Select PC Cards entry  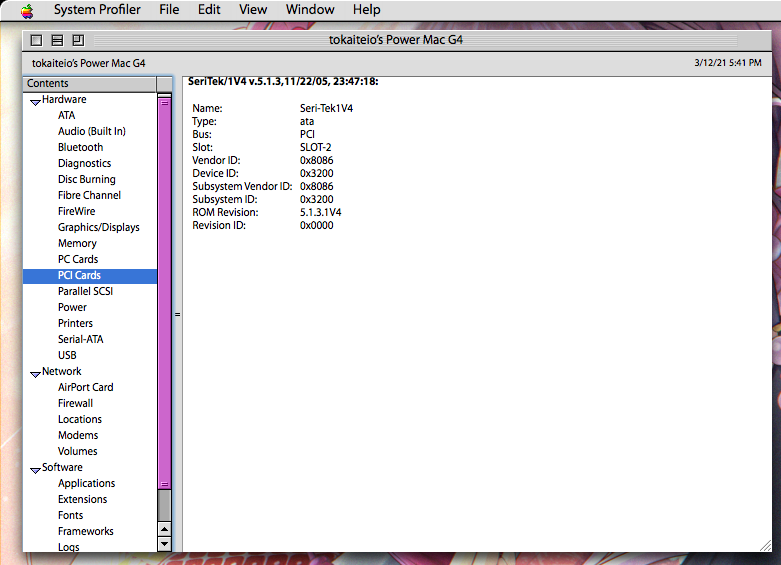point(78,259)
